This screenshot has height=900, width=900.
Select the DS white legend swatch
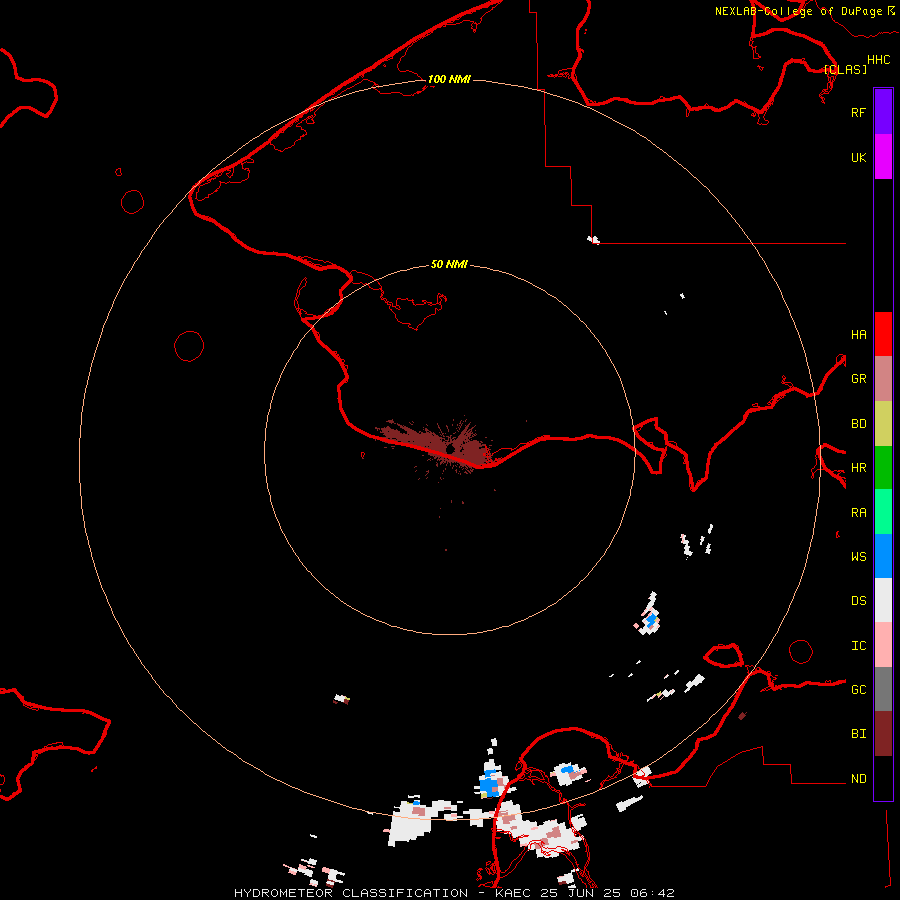pos(883,600)
